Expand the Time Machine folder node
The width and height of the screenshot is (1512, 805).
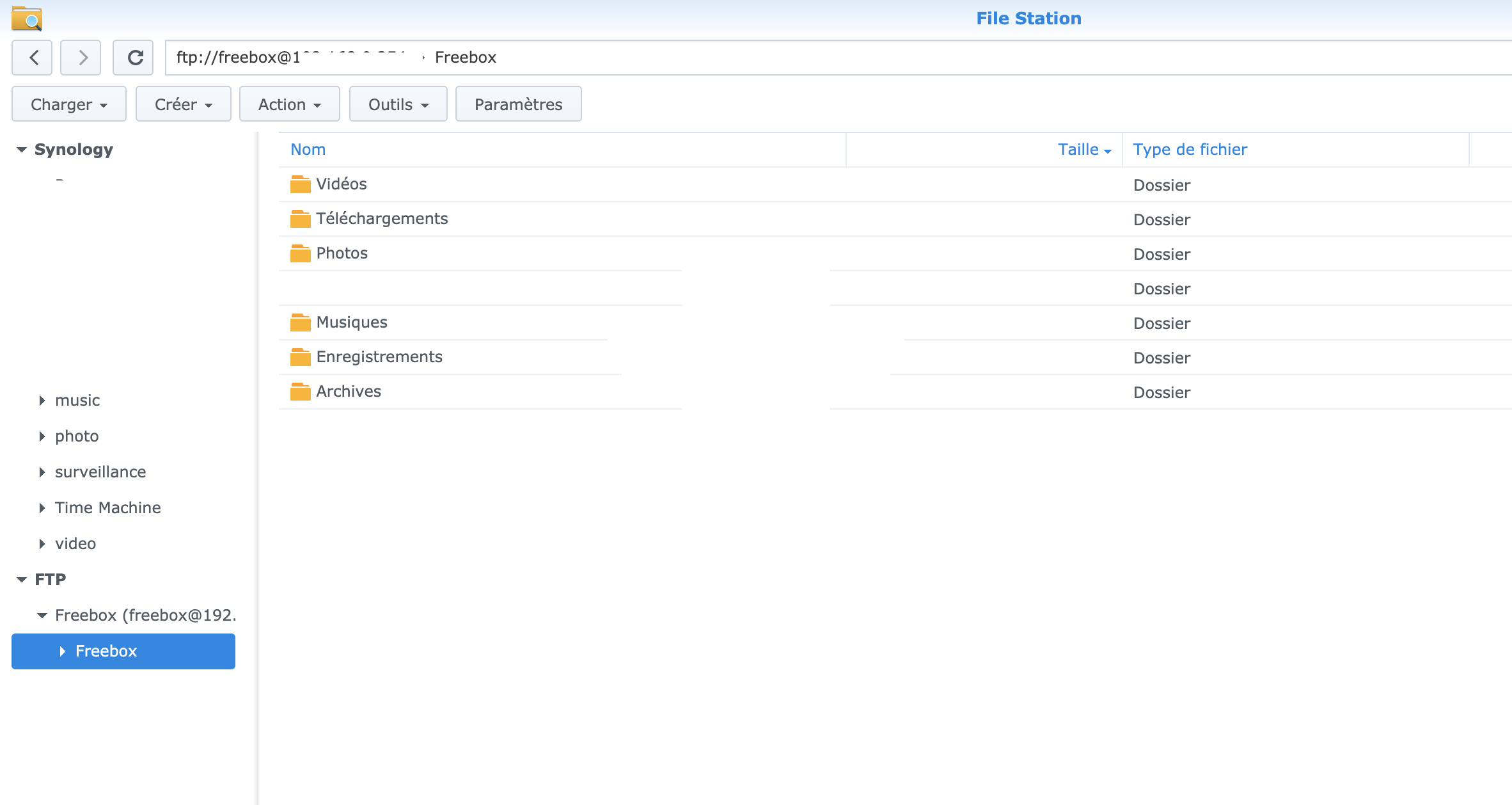[42, 508]
